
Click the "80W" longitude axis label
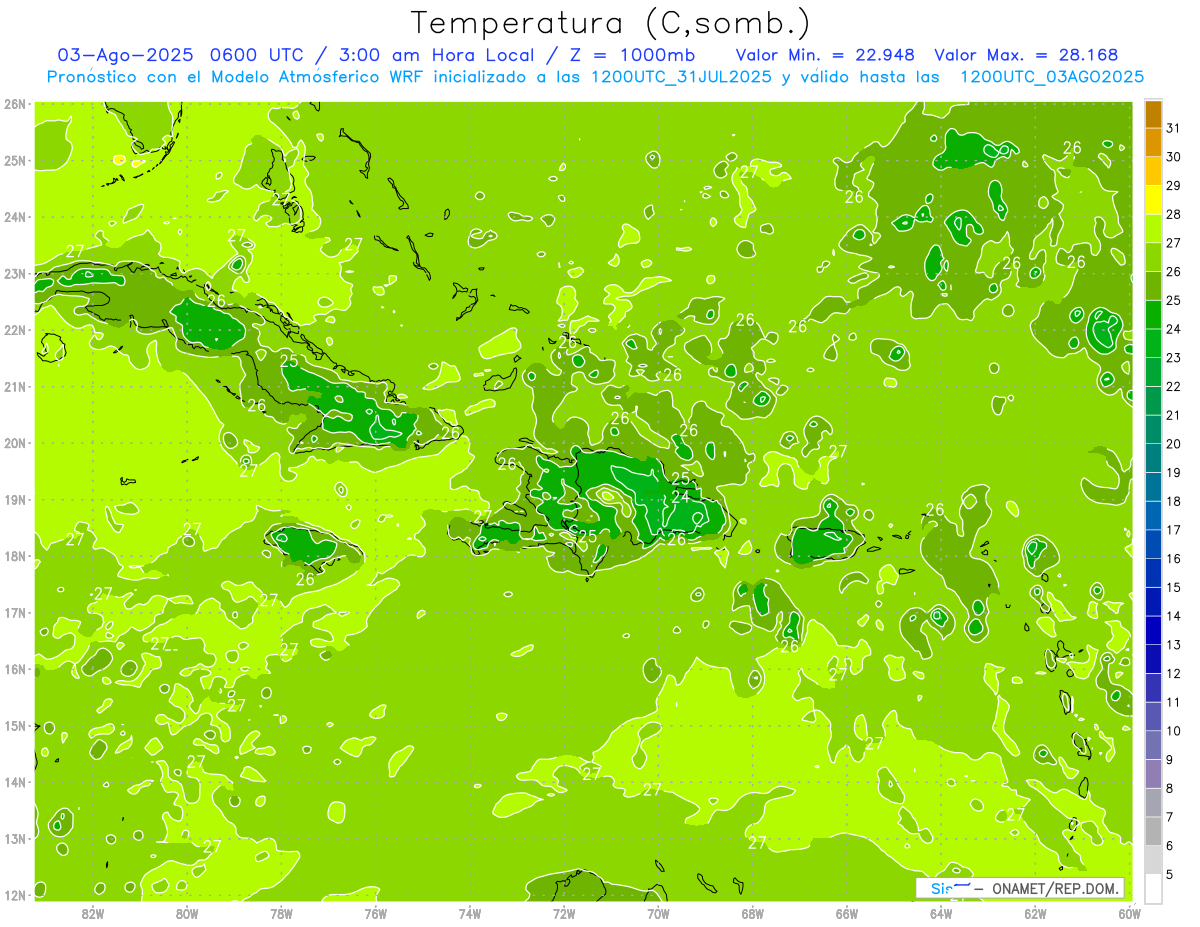click(187, 914)
